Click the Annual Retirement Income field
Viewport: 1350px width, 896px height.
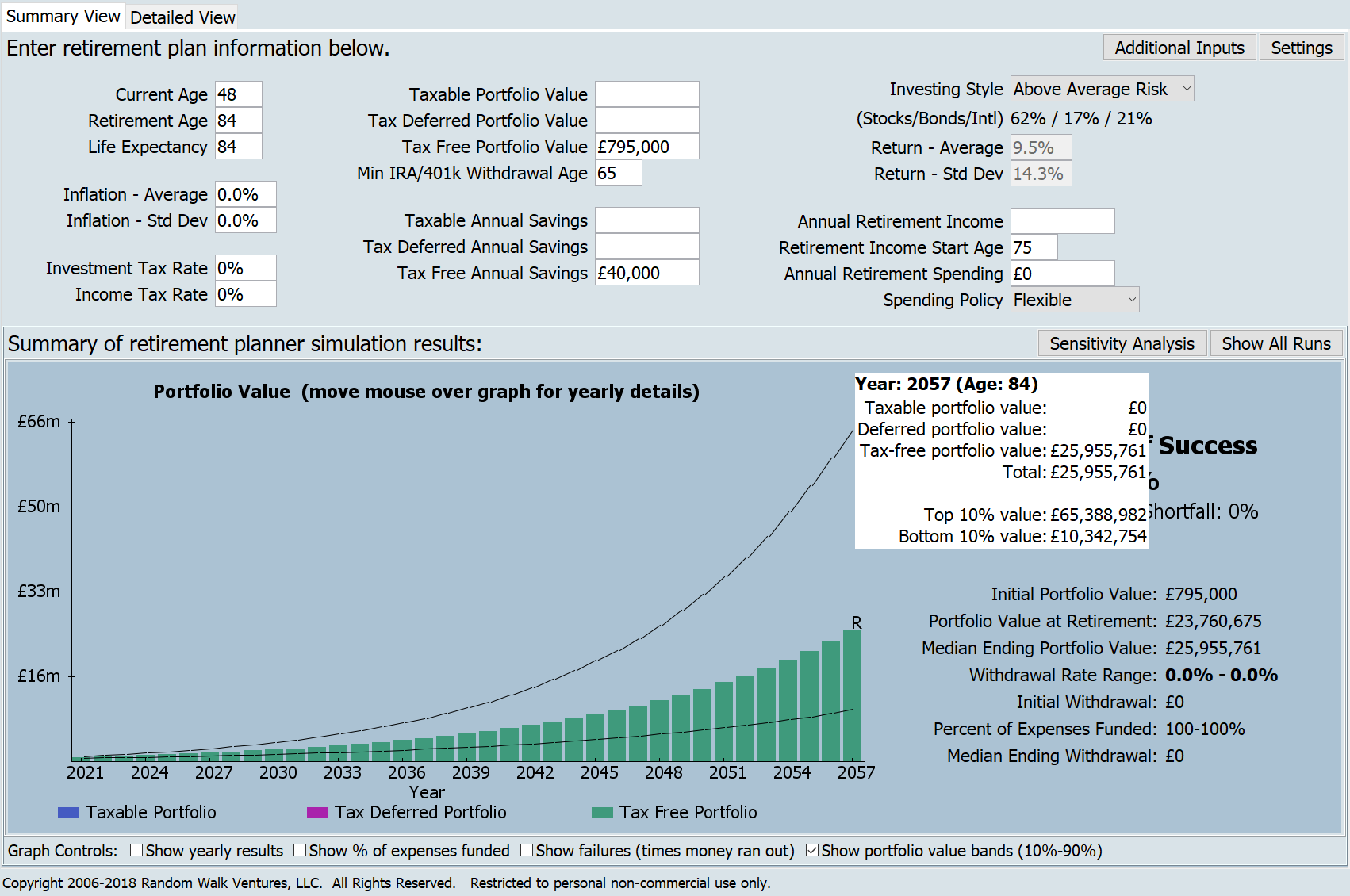[1062, 221]
